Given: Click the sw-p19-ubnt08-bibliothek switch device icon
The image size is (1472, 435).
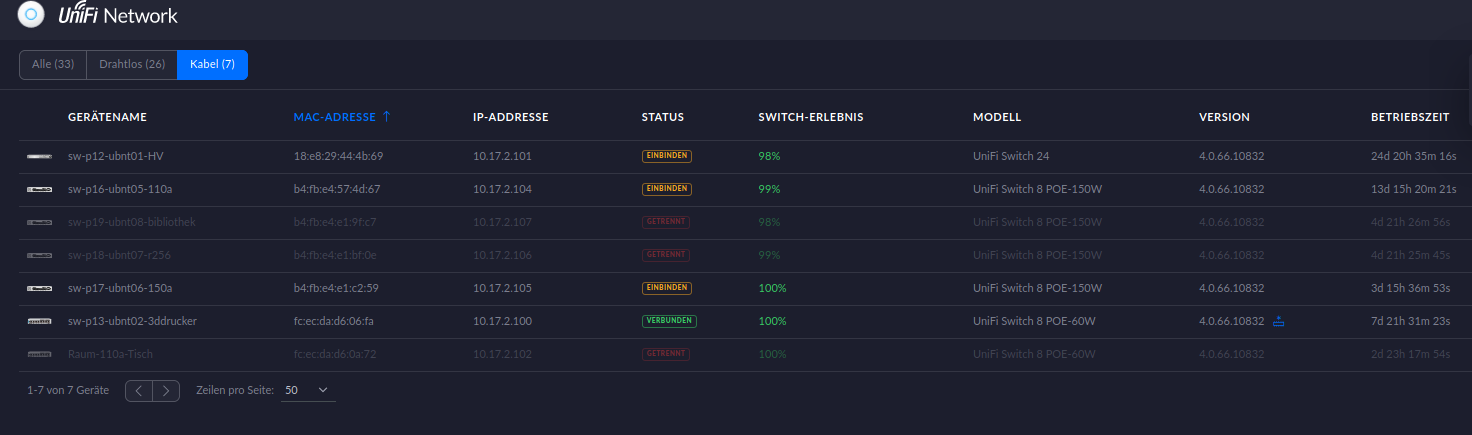Looking at the screenshot, I should pyautogui.click(x=39, y=222).
